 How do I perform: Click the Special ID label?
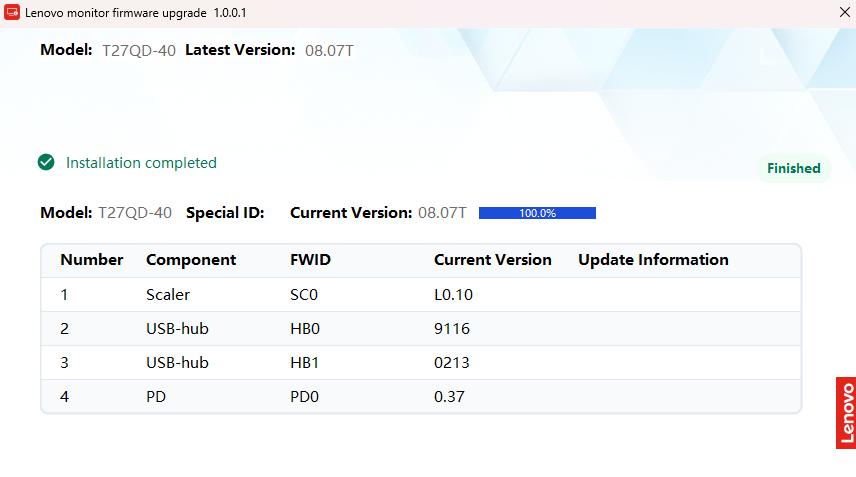(225, 213)
